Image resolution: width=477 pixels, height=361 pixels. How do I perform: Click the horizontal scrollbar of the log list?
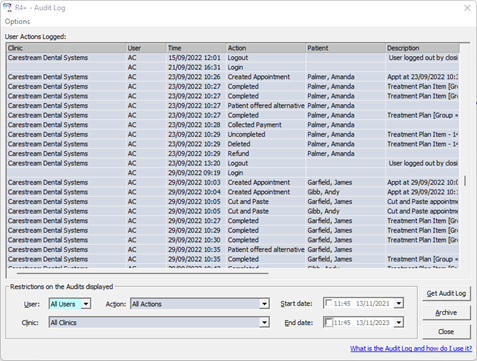(143, 273)
